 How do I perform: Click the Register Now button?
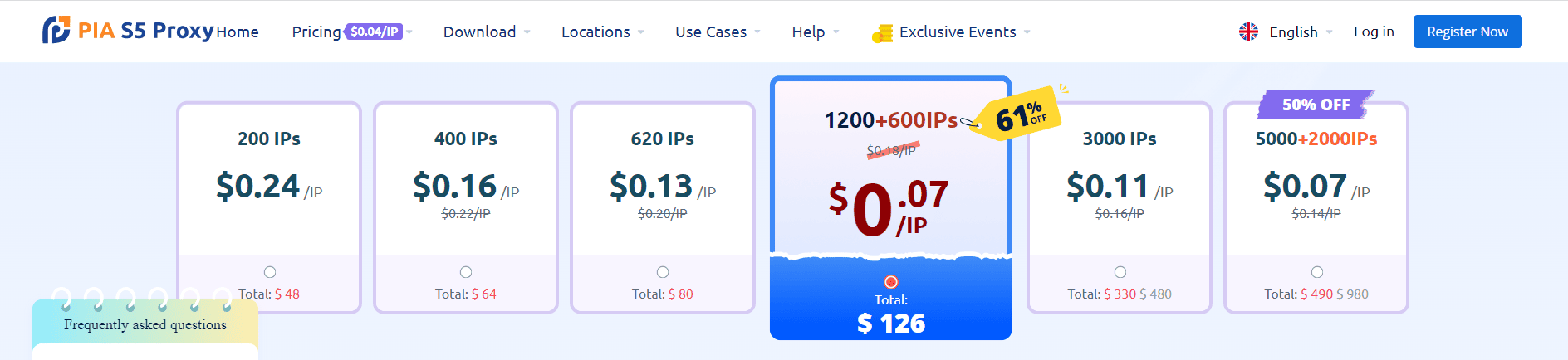click(x=1467, y=32)
